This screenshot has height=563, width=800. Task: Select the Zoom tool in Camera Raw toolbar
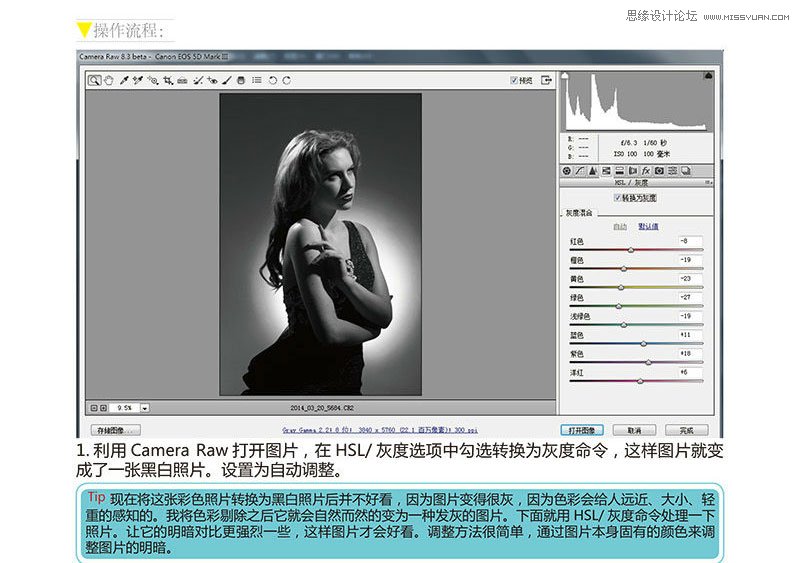[x=94, y=80]
